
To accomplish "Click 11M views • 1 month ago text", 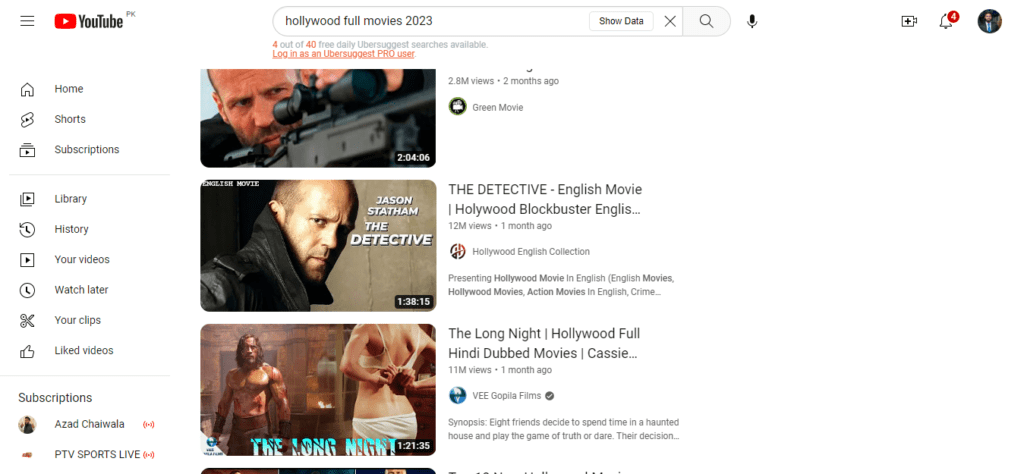I will tap(500, 370).
